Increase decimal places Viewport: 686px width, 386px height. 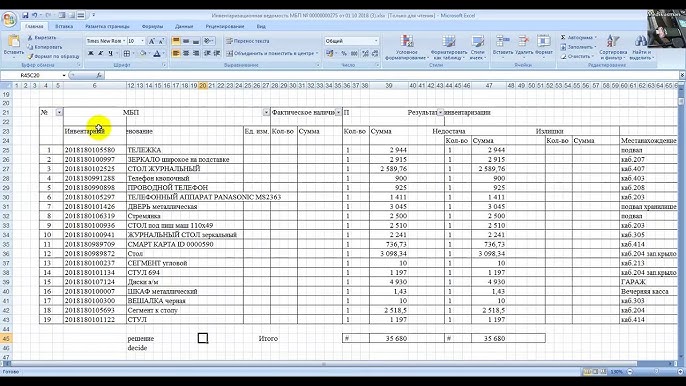click(x=365, y=53)
